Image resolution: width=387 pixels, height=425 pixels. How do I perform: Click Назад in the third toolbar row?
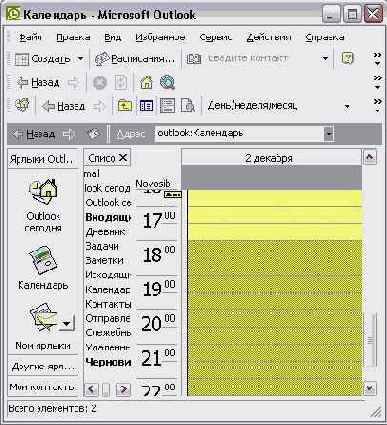(x=63, y=106)
